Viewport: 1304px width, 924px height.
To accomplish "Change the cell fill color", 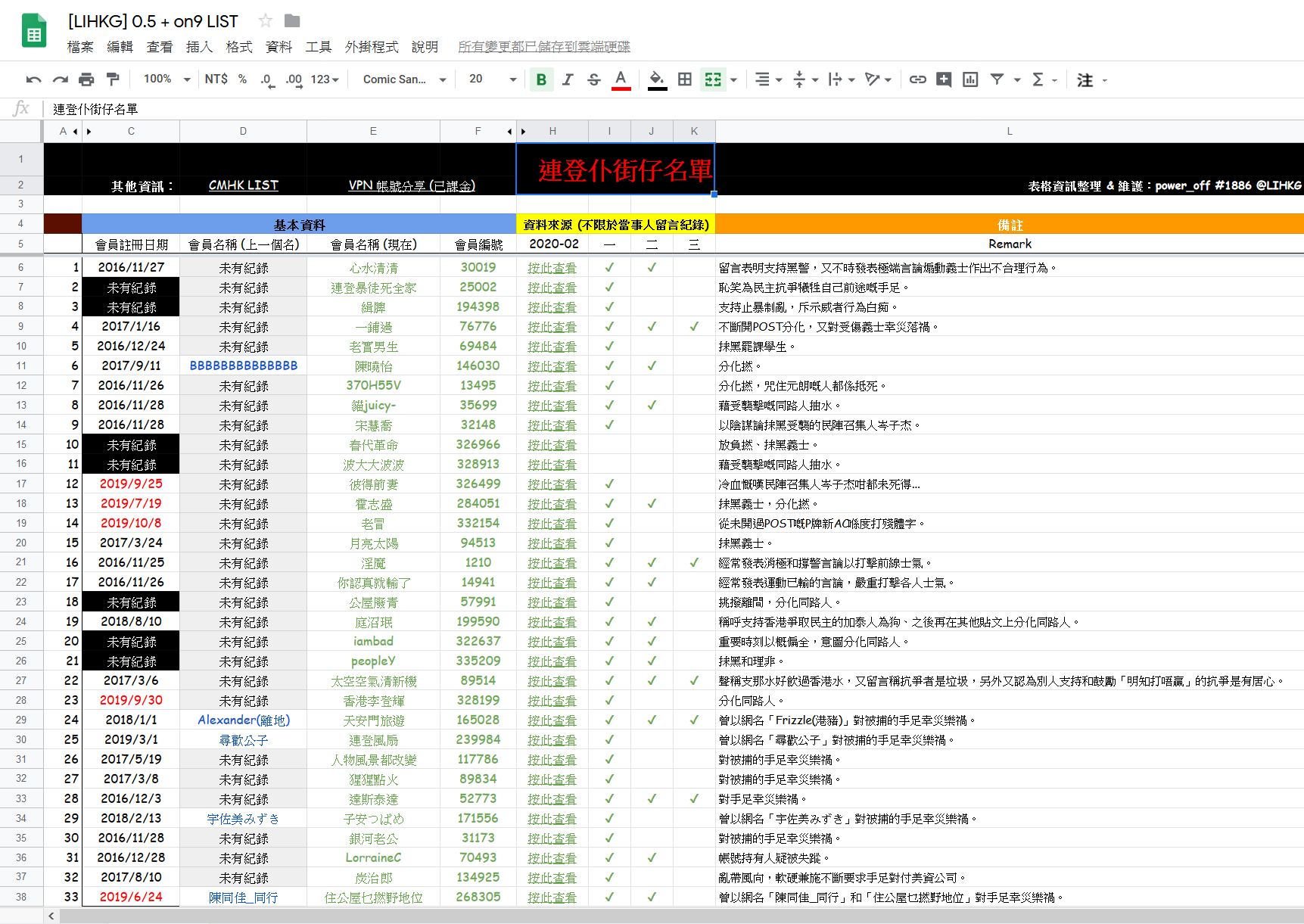I will point(657,79).
